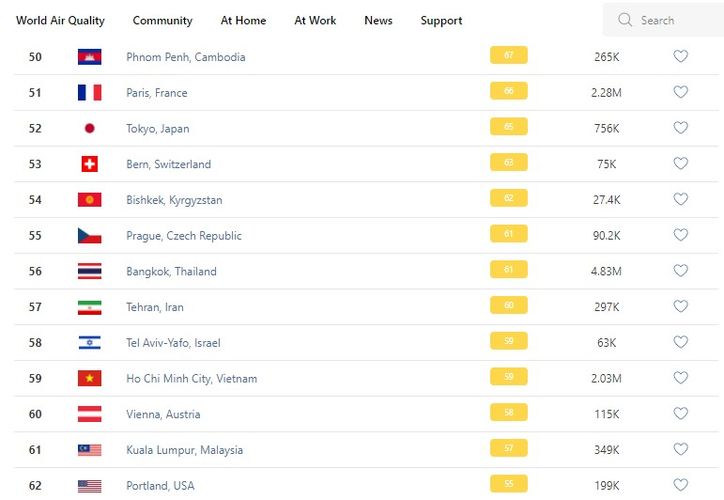Click the search magnifier icon
The width and height of the screenshot is (724, 500).
click(x=625, y=20)
